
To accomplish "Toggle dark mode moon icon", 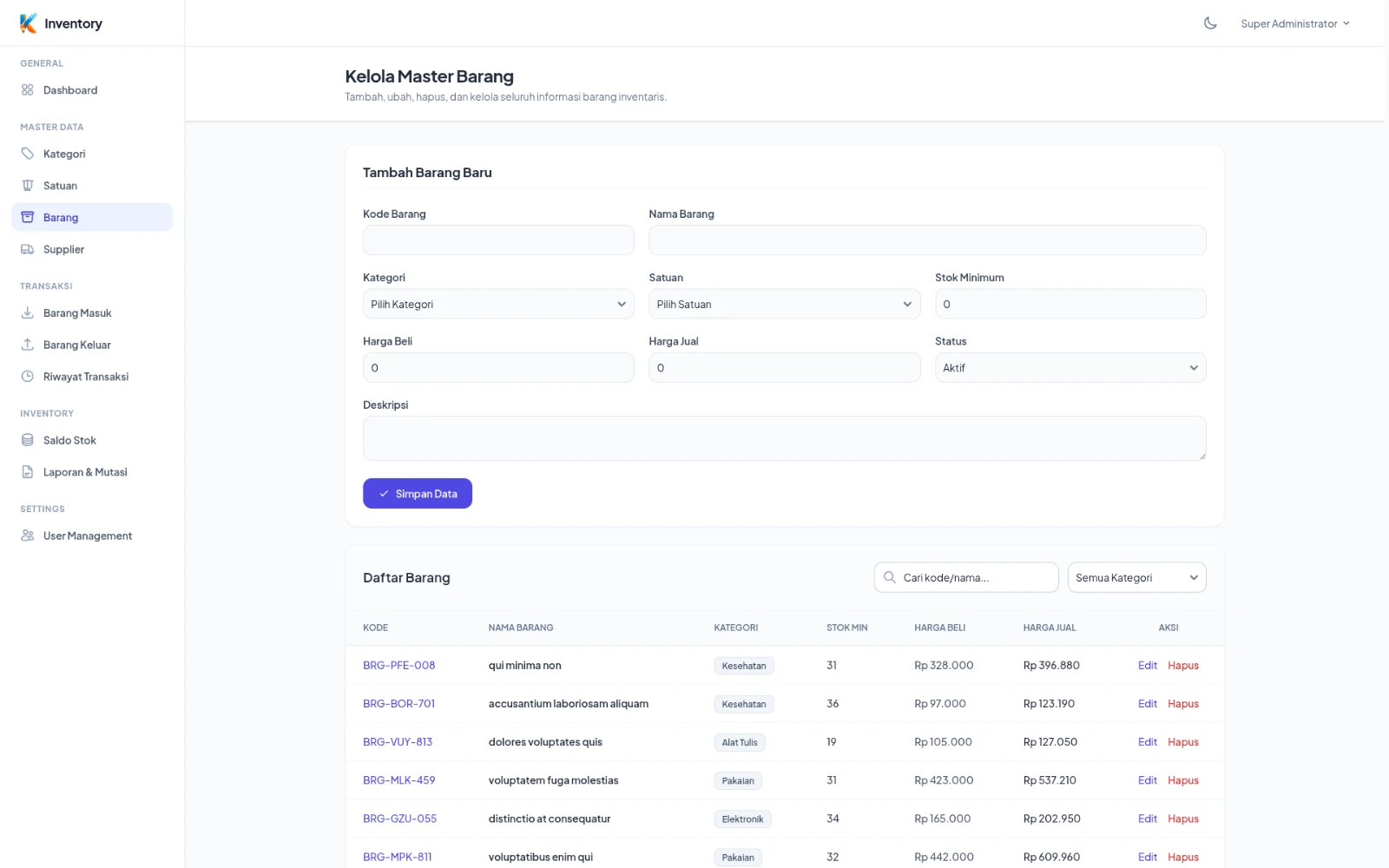I will click(x=1210, y=23).
